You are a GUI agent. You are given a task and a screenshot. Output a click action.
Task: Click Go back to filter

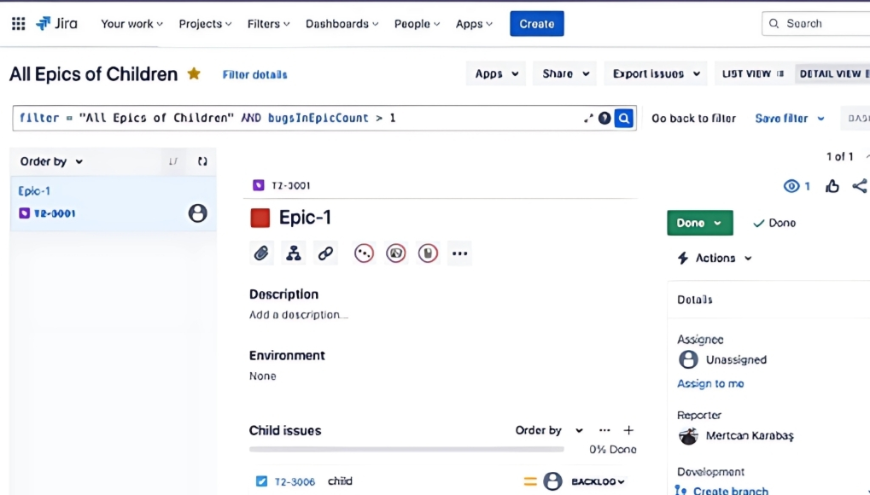694,118
